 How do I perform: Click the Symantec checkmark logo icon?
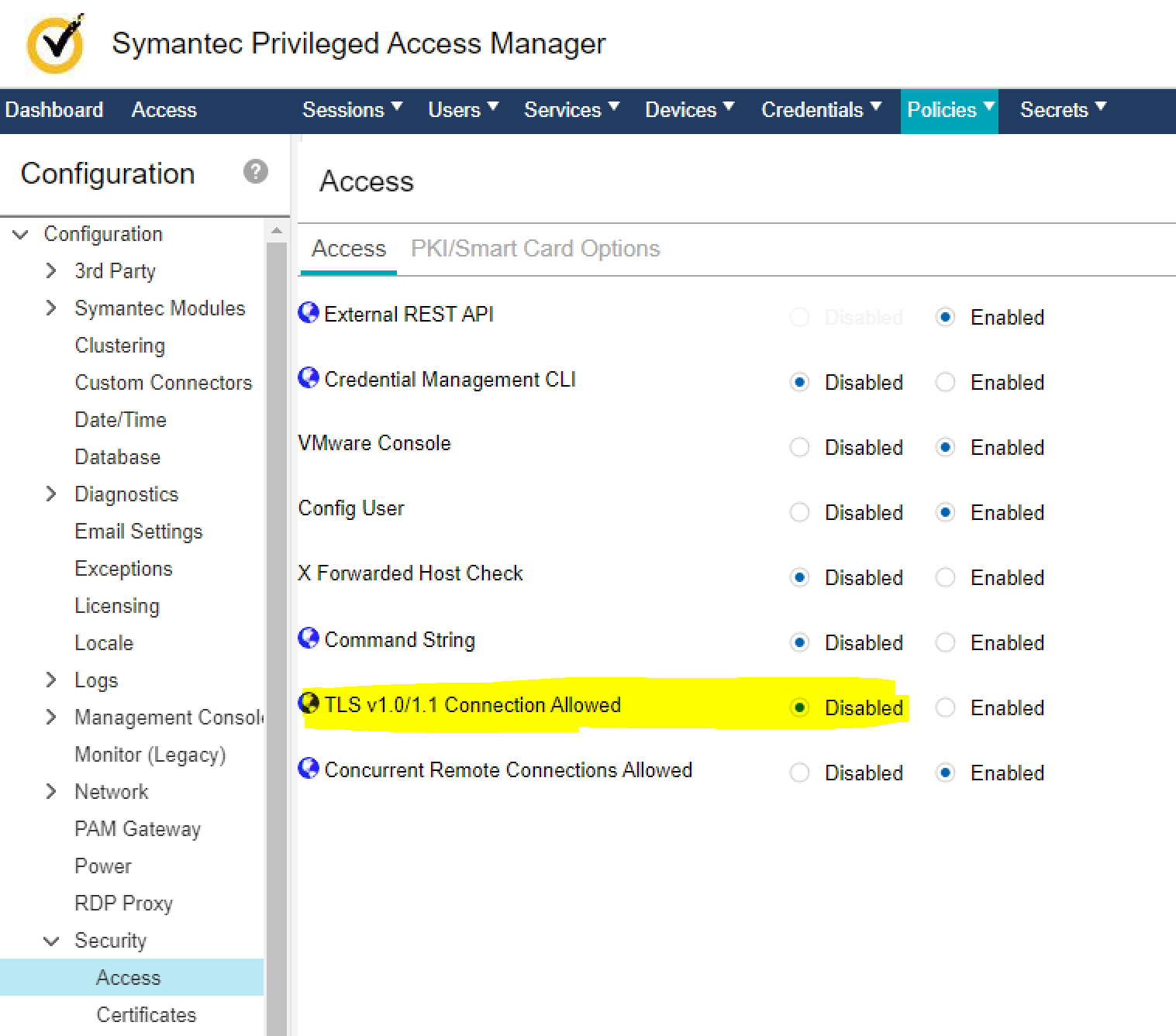click(x=55, y=44)
